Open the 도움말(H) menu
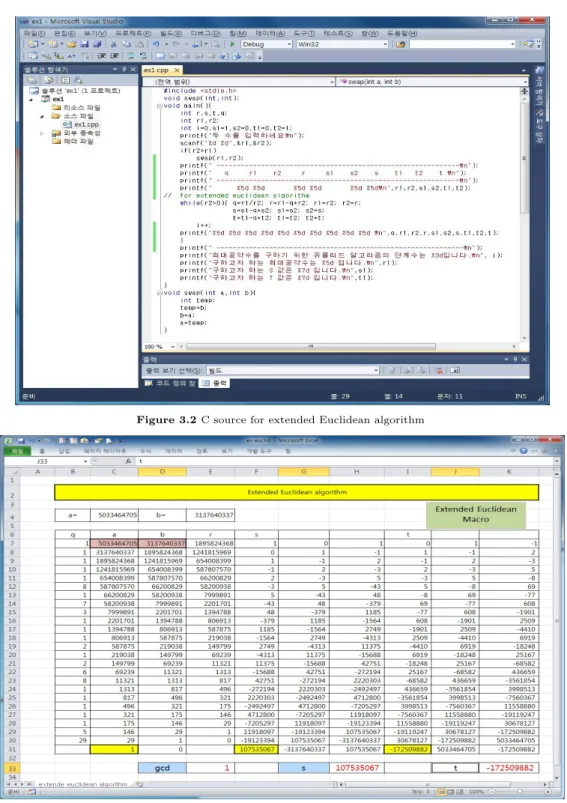 [403, 33]
